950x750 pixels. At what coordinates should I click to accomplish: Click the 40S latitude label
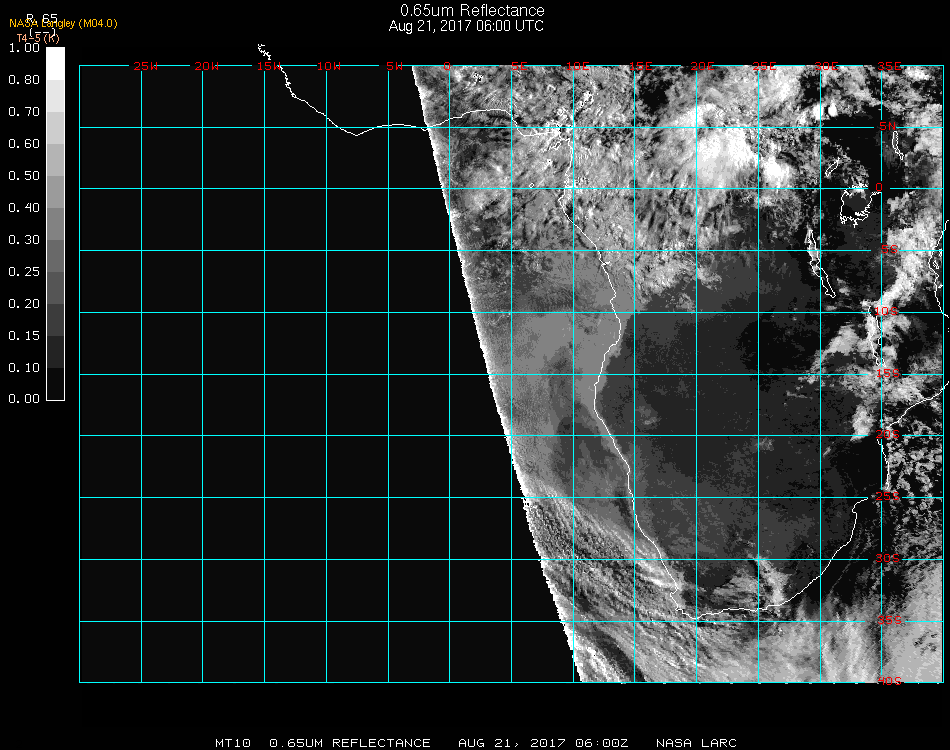pyautogui.click(x=889, y=681)
